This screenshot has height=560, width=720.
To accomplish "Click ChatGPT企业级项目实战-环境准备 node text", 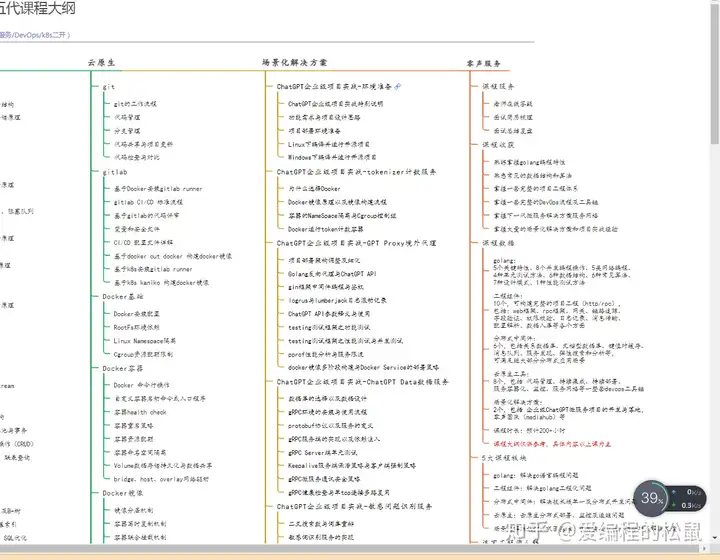I will click(334, 86).
